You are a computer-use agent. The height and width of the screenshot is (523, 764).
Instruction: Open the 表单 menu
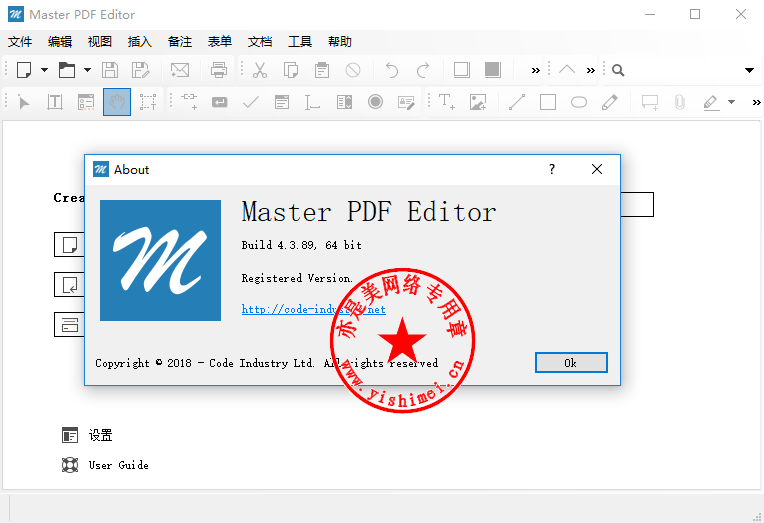tap(220, 42)
